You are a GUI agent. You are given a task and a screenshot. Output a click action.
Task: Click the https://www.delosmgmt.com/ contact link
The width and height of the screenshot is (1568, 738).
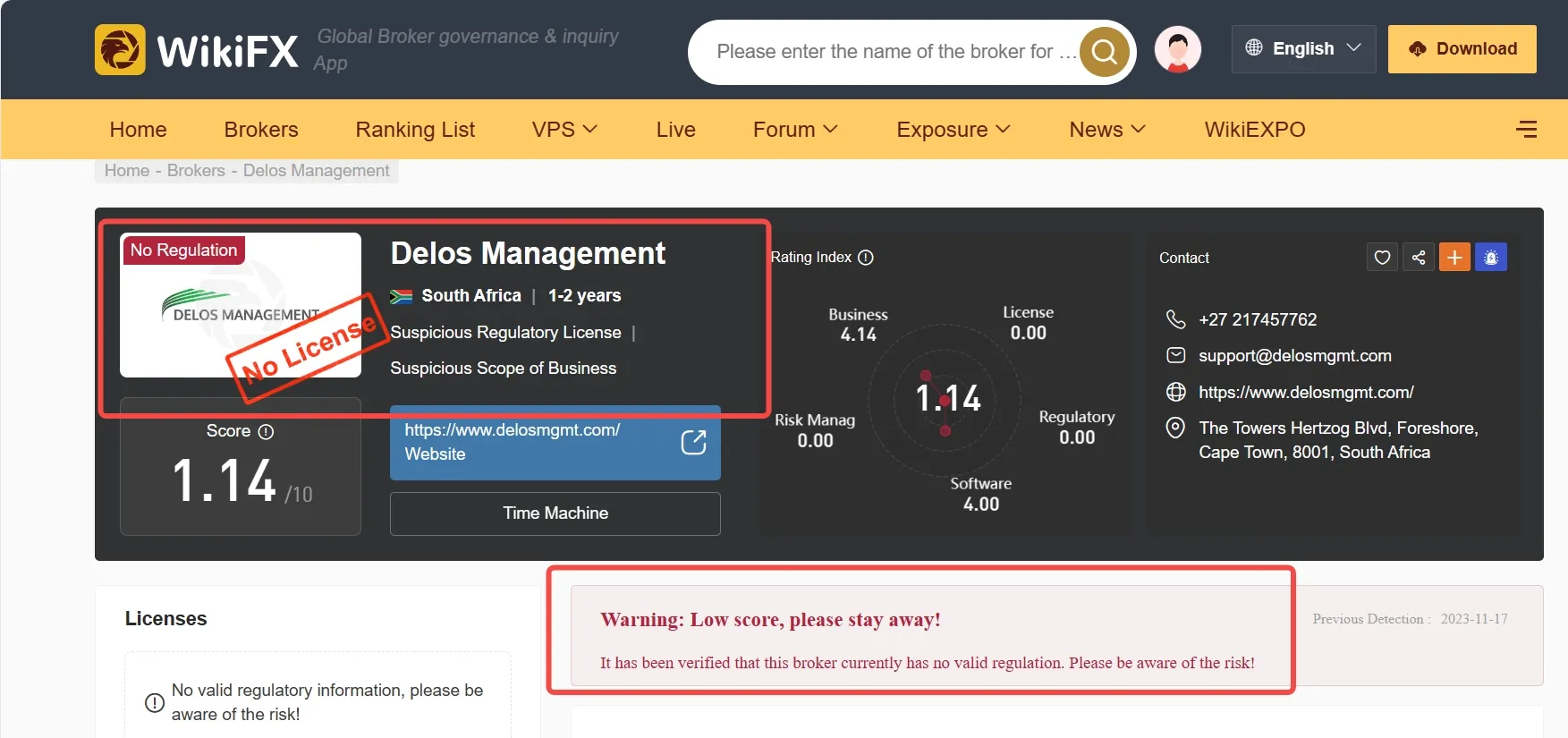(1306, 392)
